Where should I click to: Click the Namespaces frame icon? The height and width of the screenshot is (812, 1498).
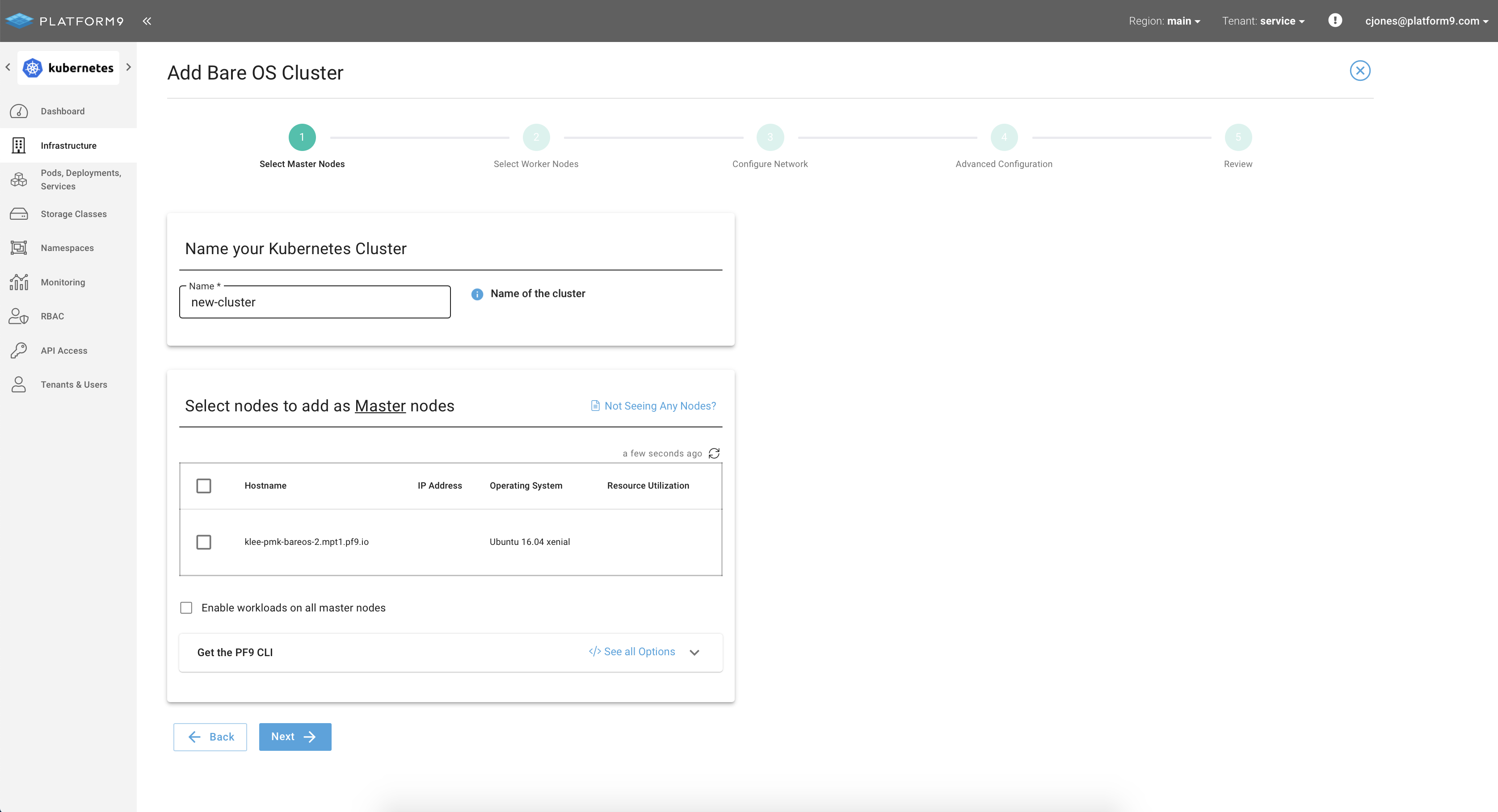tap(19, 248)
